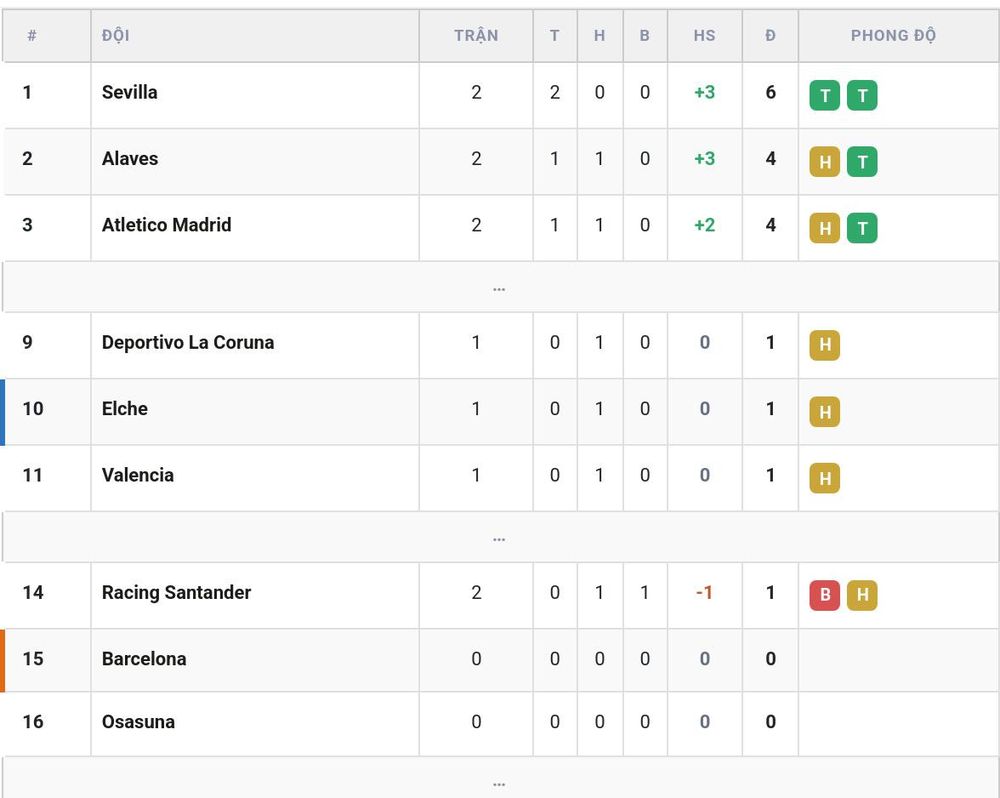Image resolution: width=1000 pixels, height=798 pixels.
Task: Click Elche's yellow H form badge
Action: click(825, 411)
